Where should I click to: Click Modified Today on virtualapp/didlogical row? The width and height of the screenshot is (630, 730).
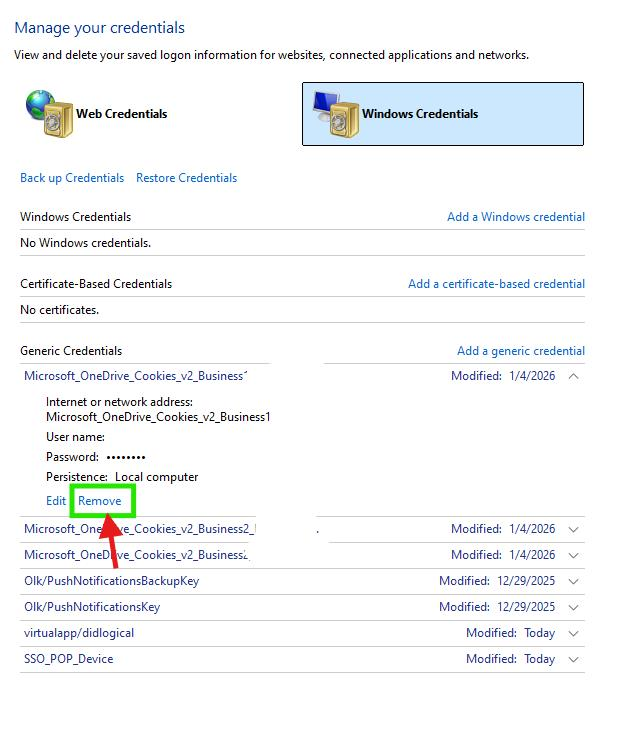pos(510,633)
